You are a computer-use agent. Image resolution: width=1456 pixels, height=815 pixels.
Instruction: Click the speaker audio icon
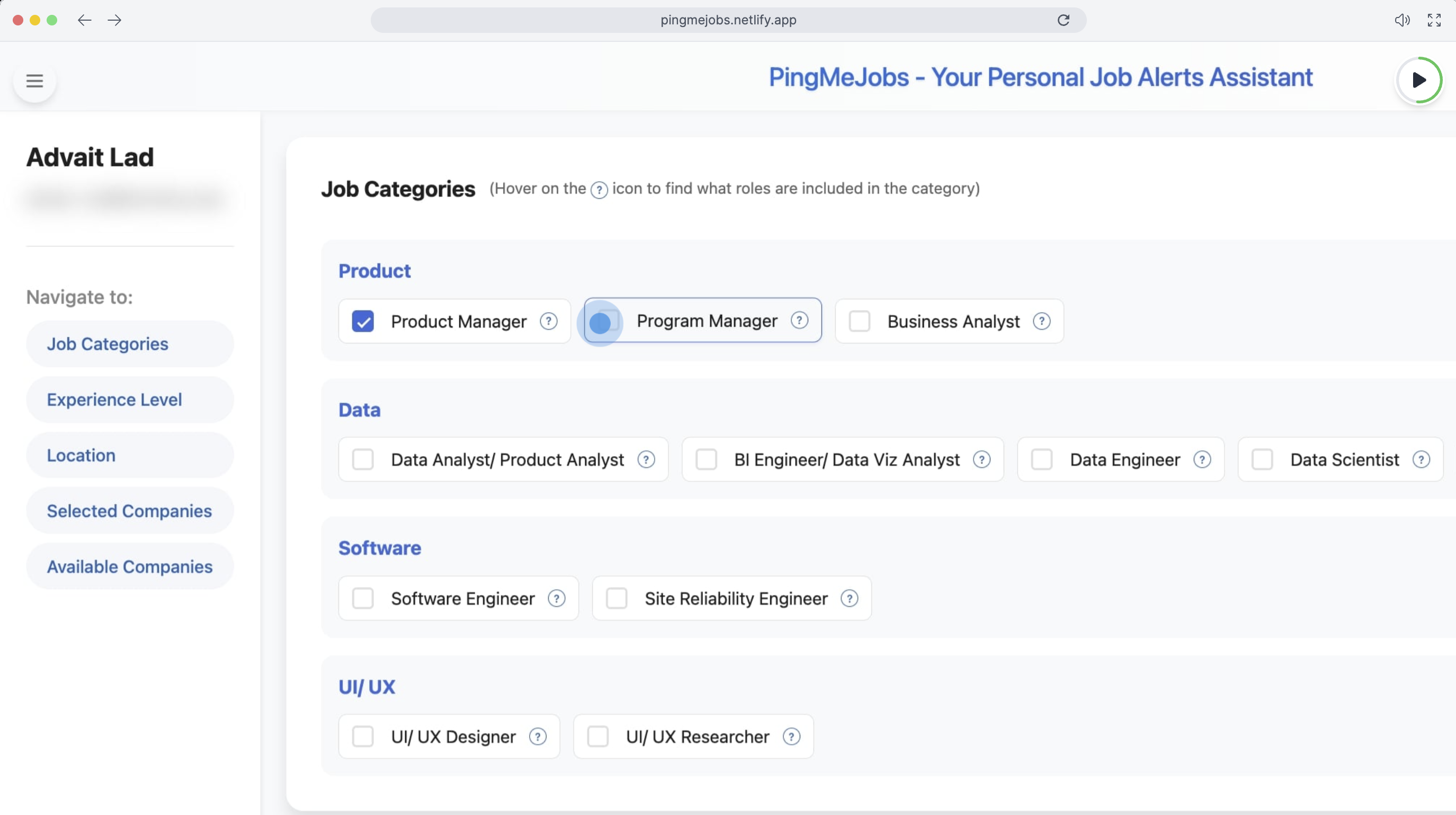pyautogui.click(x=1402, y=20)
